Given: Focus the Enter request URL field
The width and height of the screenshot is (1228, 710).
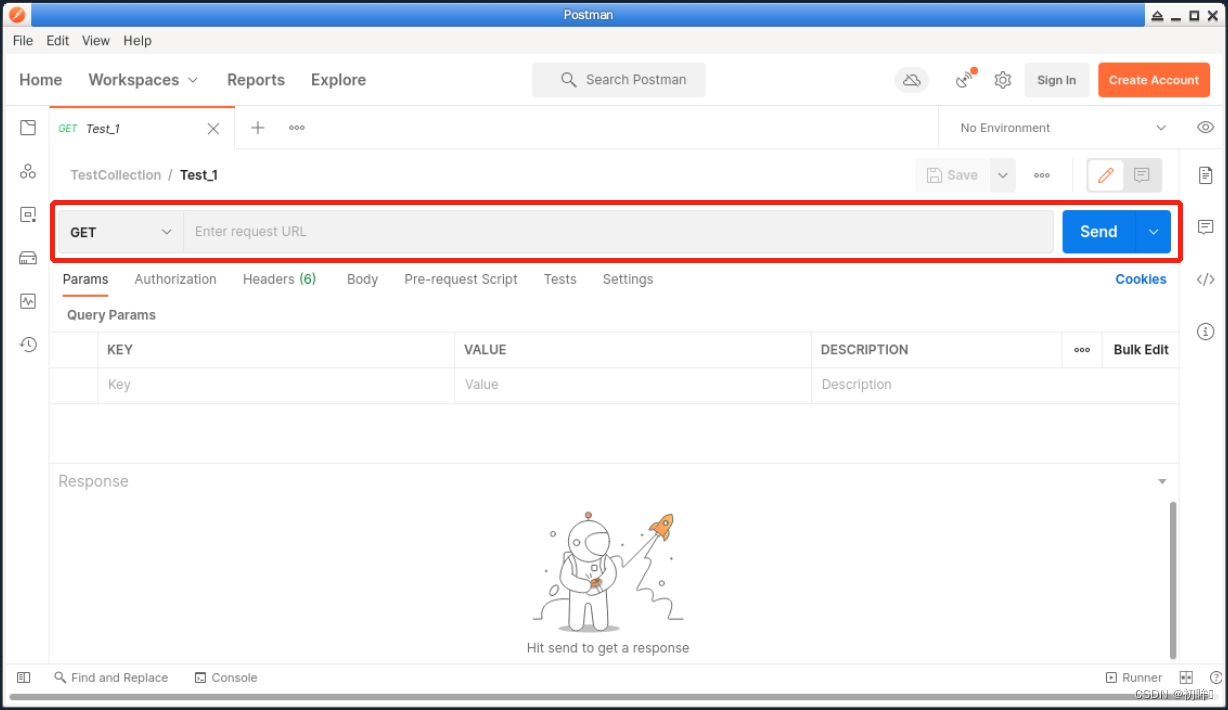Looking at the screenshot, I should tap(618, 232).
